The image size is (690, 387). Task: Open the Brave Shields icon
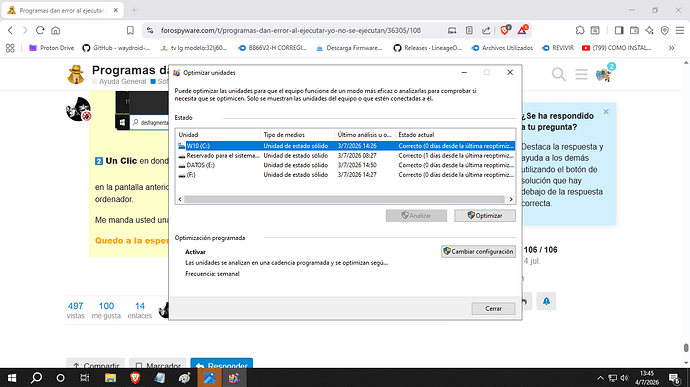pos(505,30)
